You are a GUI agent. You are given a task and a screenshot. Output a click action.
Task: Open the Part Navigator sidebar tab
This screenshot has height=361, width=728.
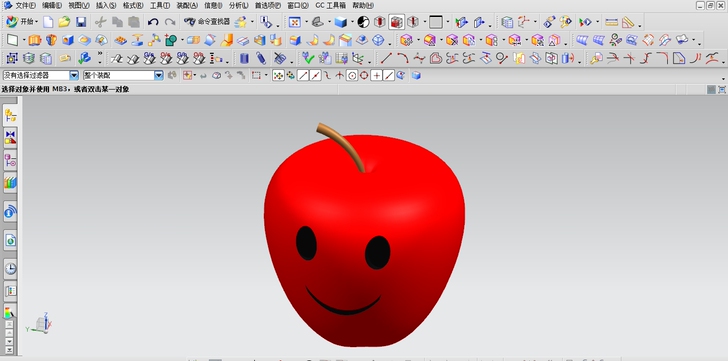(x=10, y=161)
